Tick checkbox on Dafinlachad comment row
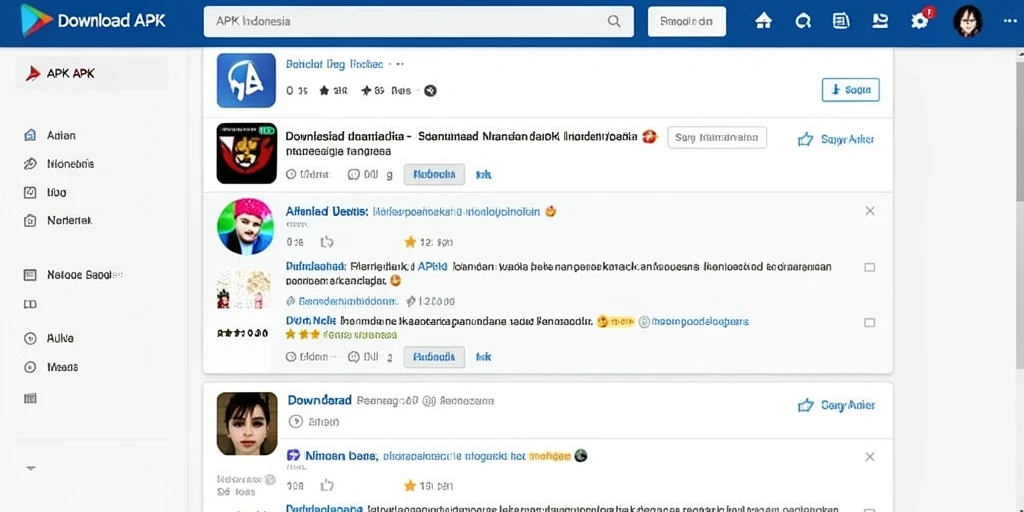The width and height of the screenshot is (1024, 512). 869,267
